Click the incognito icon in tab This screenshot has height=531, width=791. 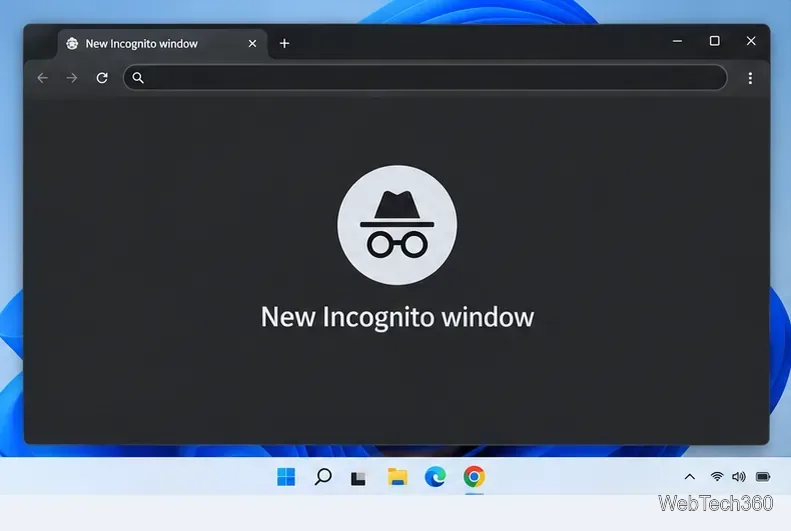[72, 44]
